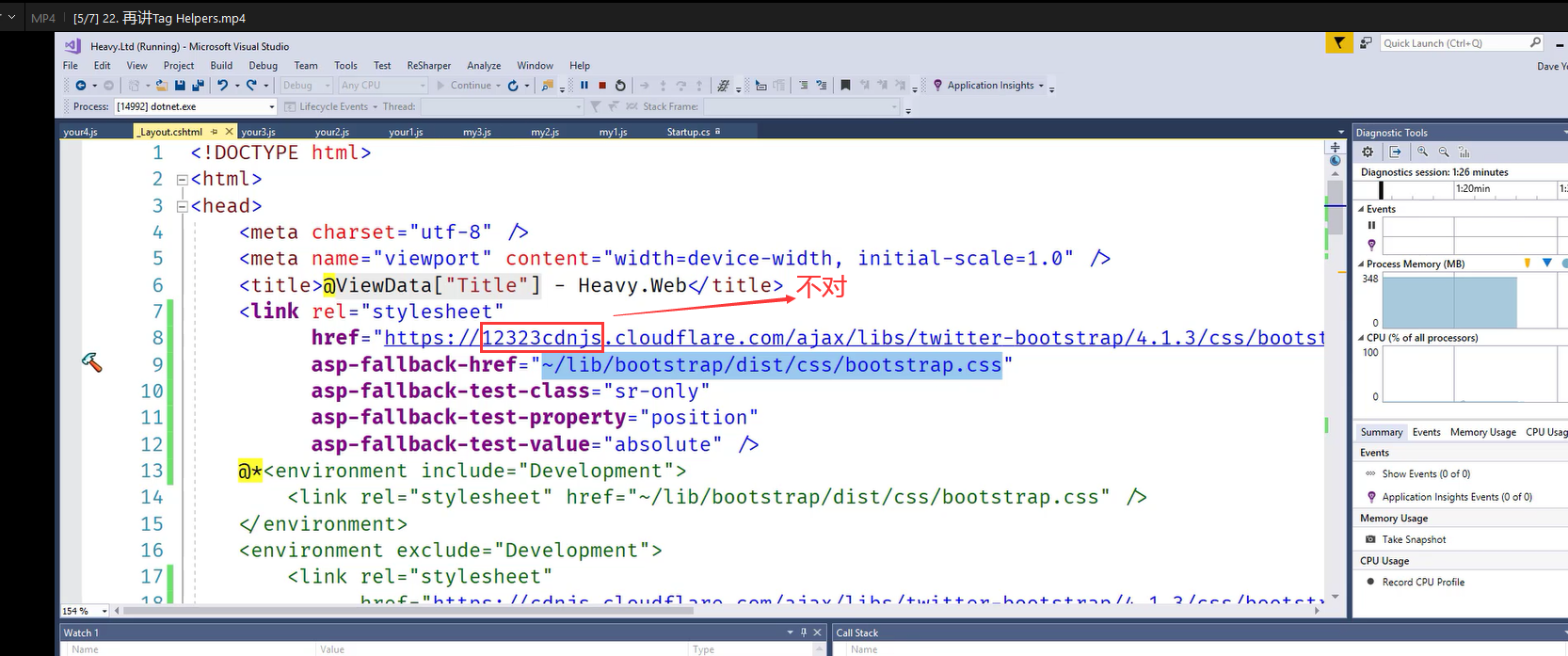This screenshot has width=1568, height=656.
Task: Expand the Continue button dropdown arrow
Action: (x=498, y=86)
